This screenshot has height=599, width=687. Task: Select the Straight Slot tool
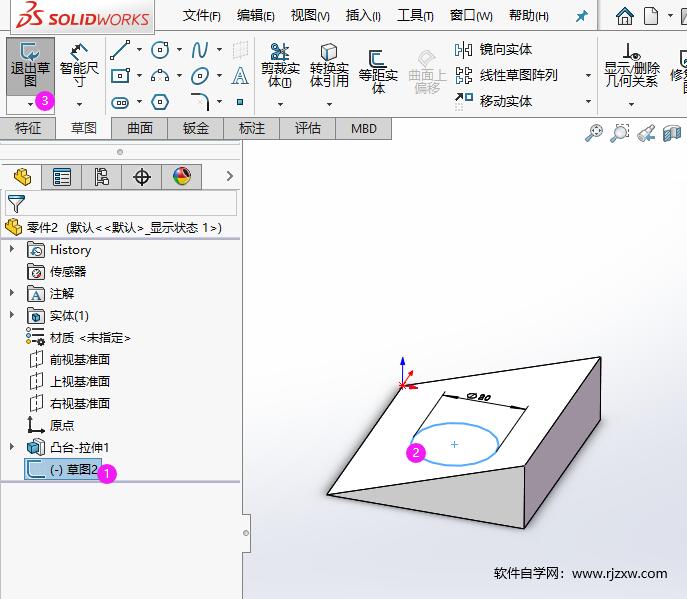[120, 103]
